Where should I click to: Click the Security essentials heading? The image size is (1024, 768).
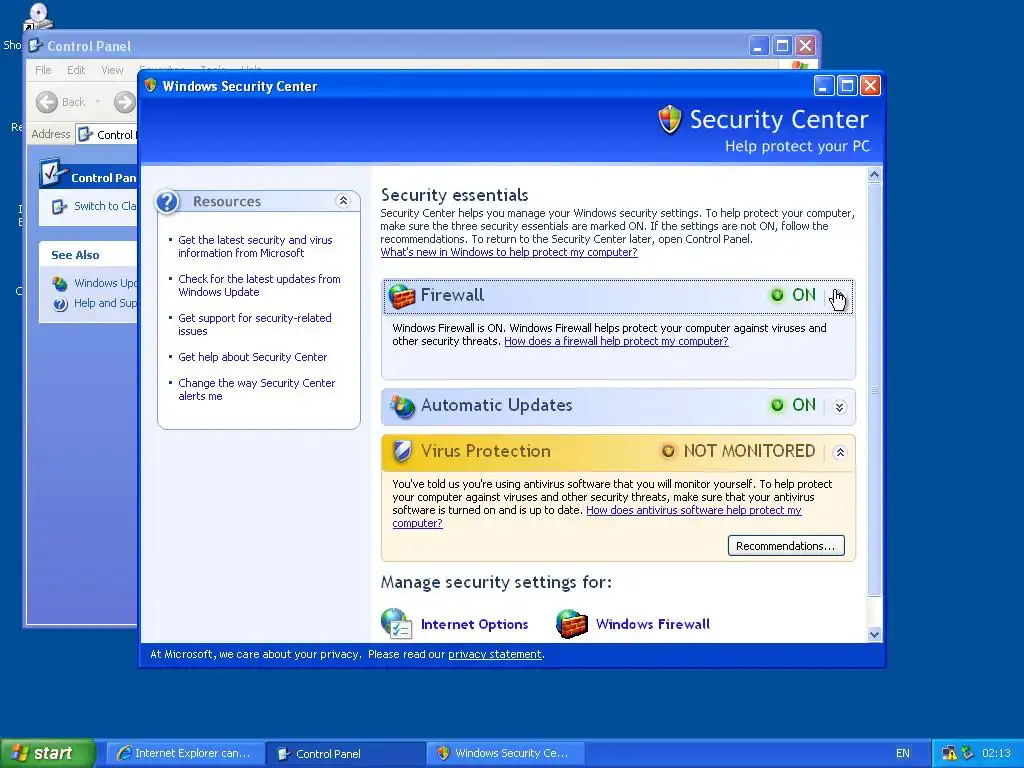point(455,195)
